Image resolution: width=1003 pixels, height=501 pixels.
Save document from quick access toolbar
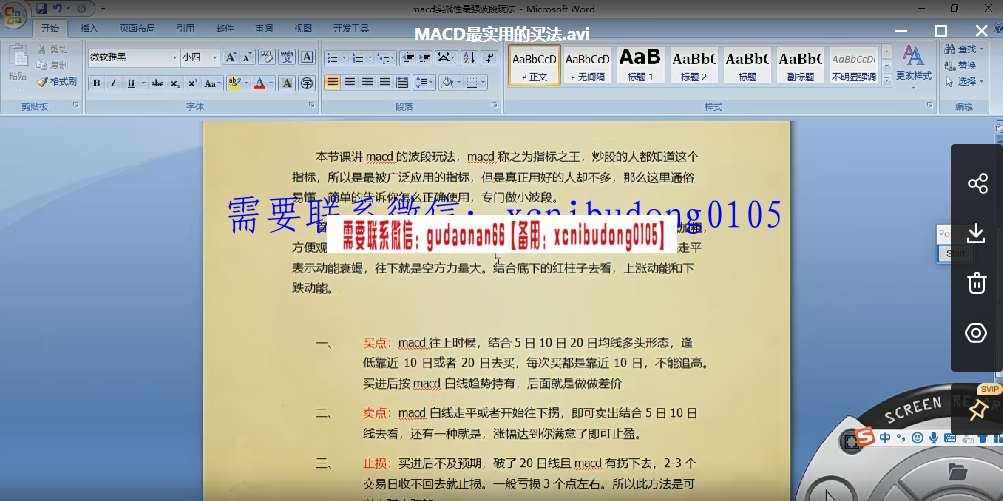pyautogui.click(x=42, y=9)
